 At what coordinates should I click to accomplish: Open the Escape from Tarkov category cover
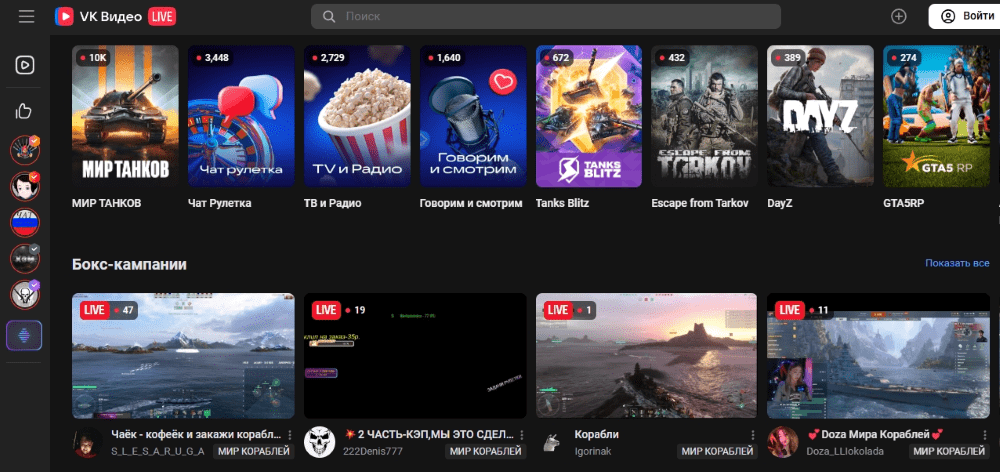705,116
